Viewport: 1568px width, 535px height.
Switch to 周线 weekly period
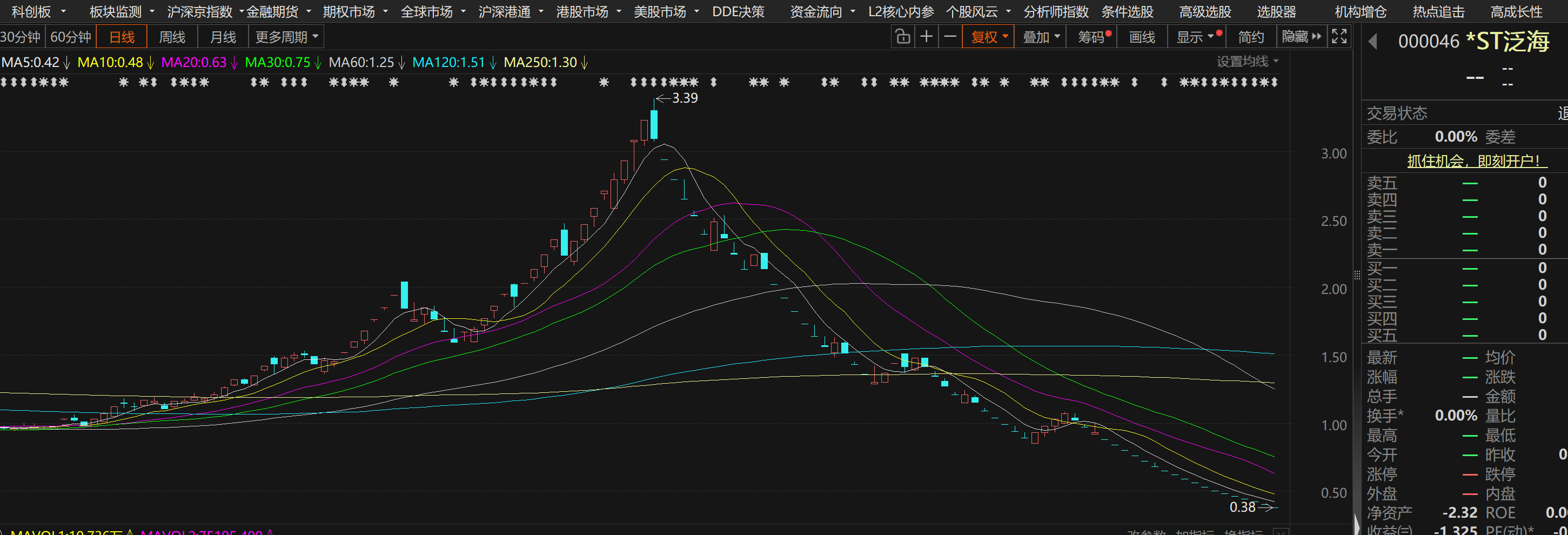tap(172, 37)
